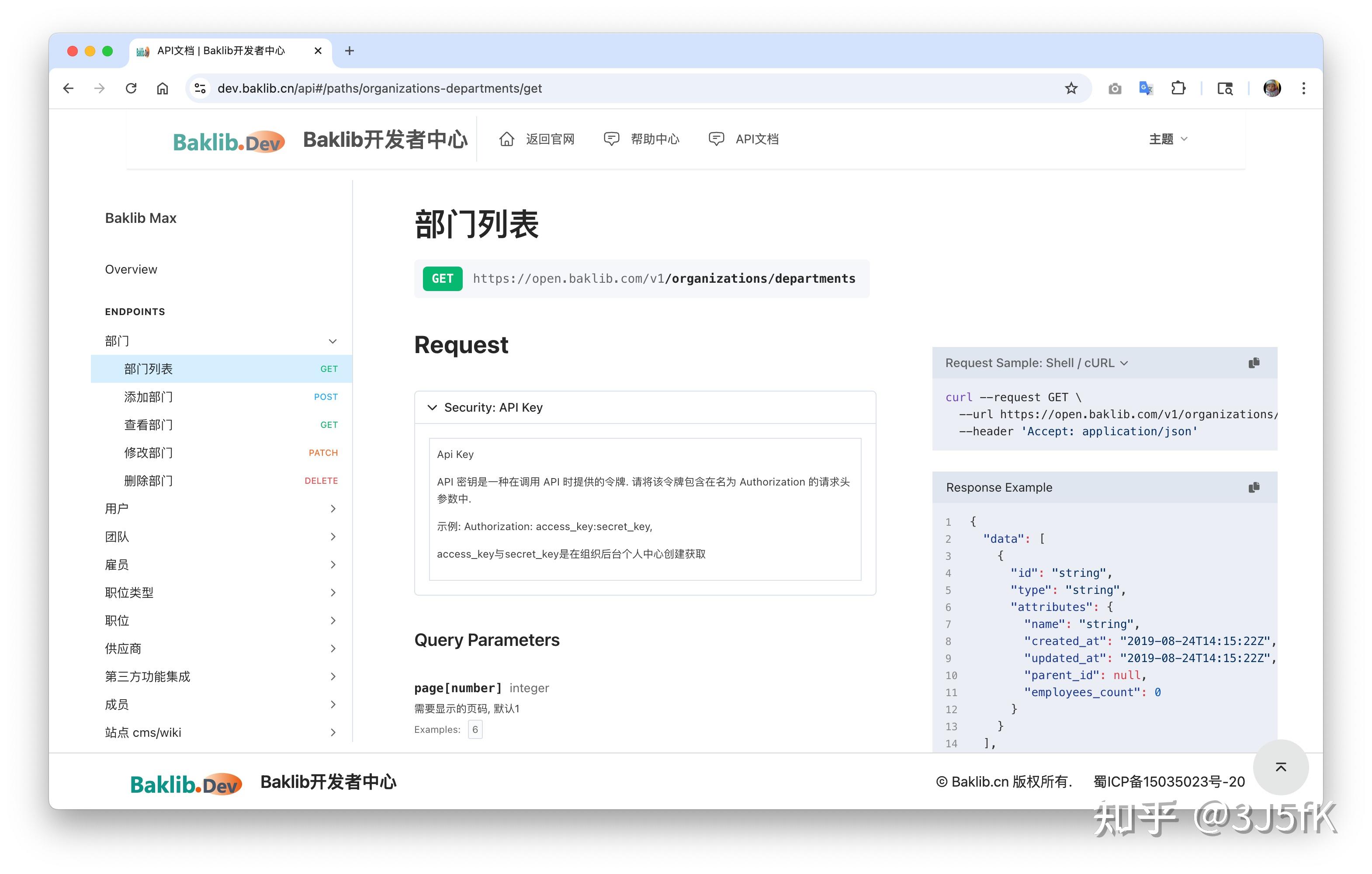Close the API文档 browser tab
Viewport: 1372px width, 874px height.
[x=318, y=51]
